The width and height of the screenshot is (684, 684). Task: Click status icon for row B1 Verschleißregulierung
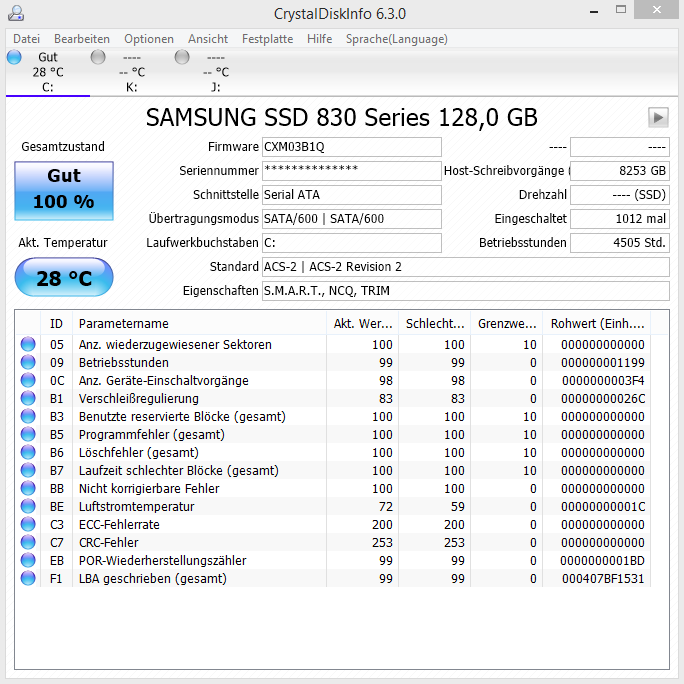[28, 398]
